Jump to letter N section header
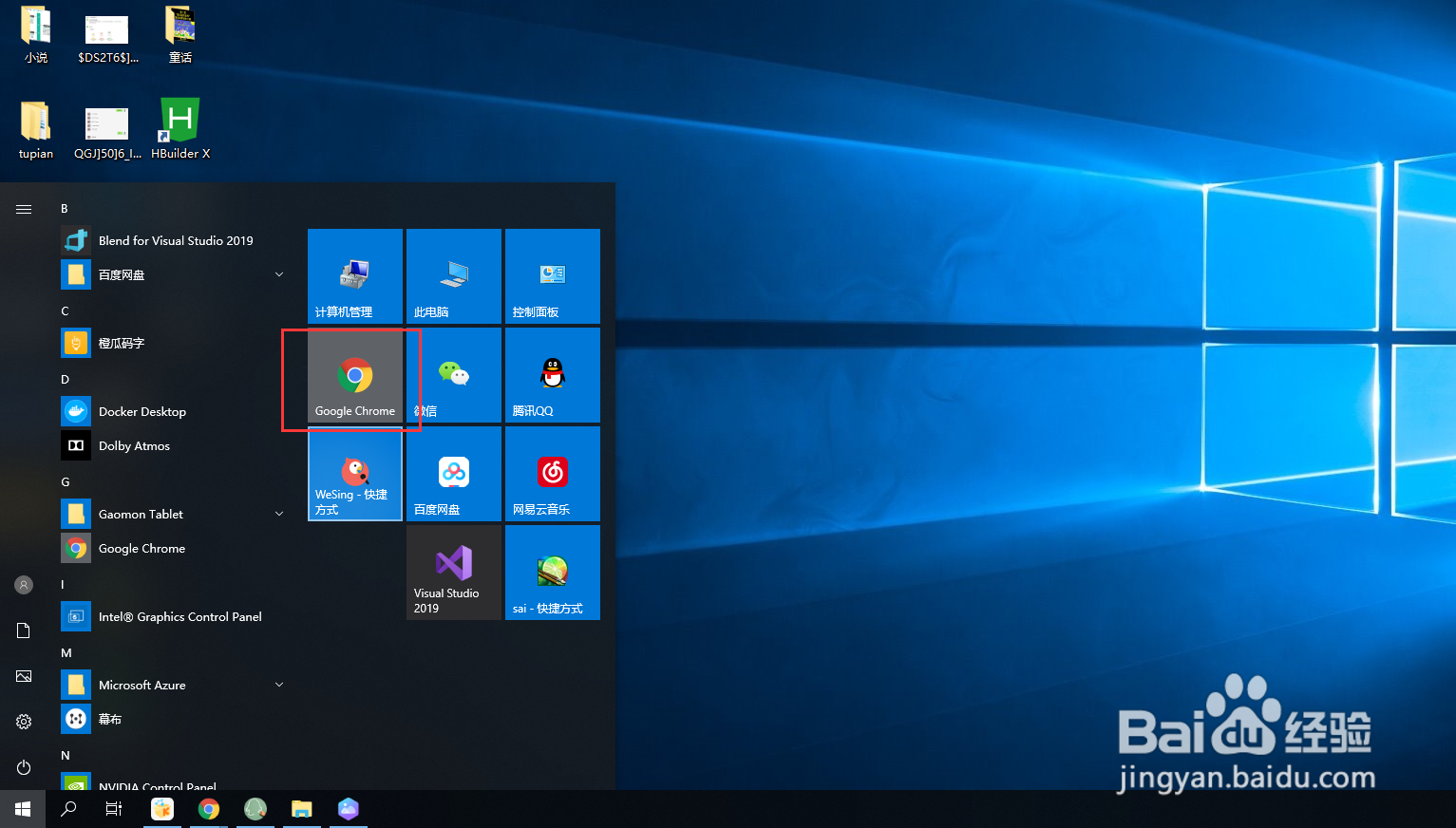The image size is (1456, 828). coord(65,756)
